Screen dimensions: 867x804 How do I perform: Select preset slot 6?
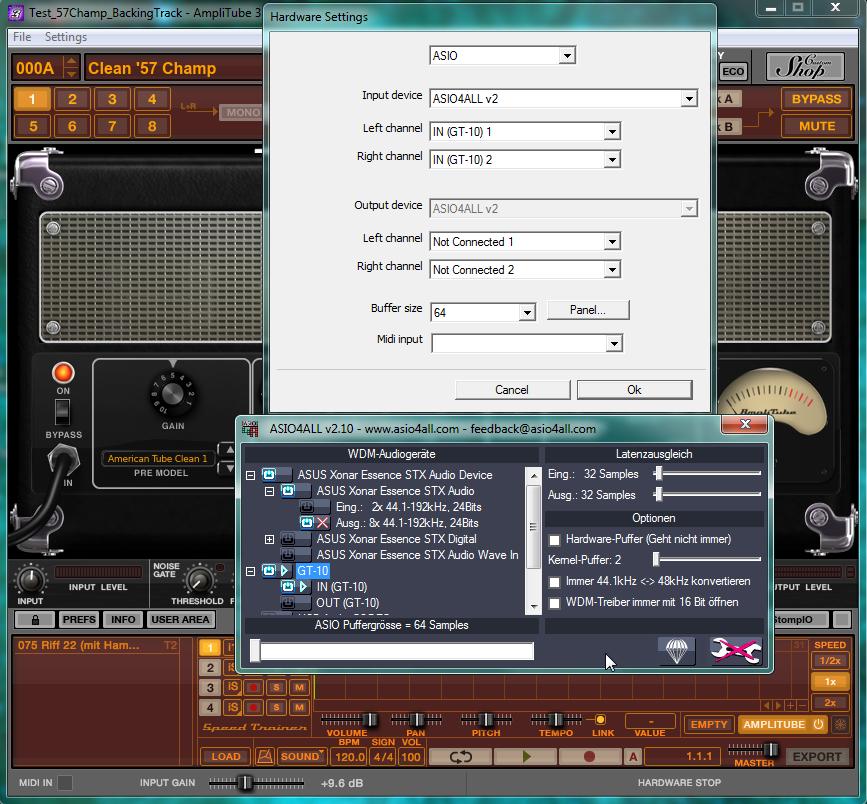pos(72,126)
